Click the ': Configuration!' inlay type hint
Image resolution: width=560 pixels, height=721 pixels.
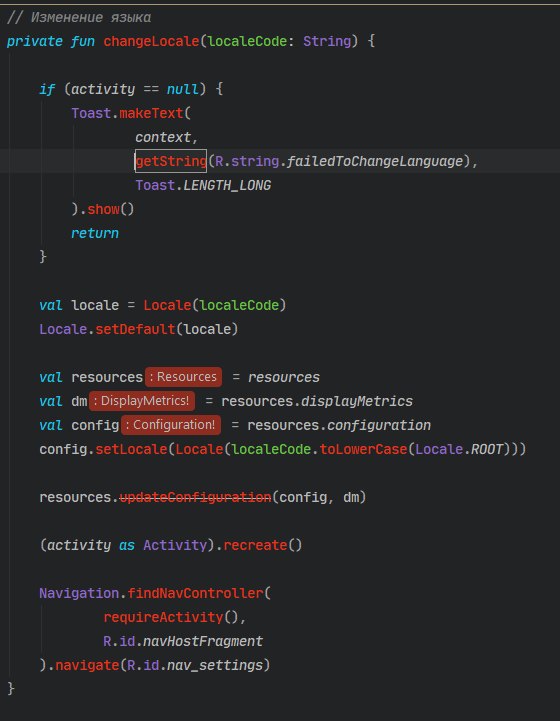[171, 425]
